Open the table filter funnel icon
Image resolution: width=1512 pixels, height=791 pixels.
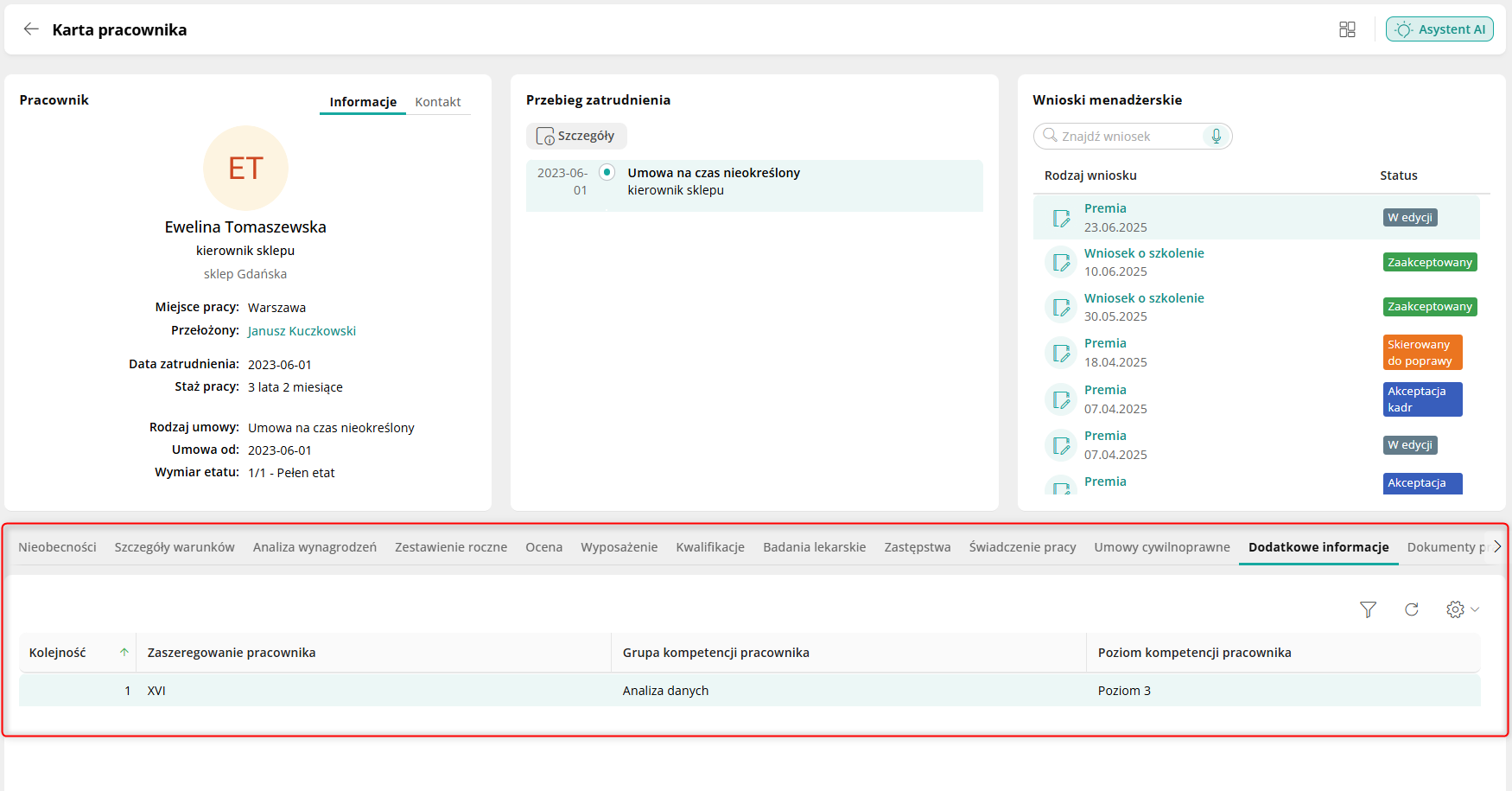pos(1368,609)
